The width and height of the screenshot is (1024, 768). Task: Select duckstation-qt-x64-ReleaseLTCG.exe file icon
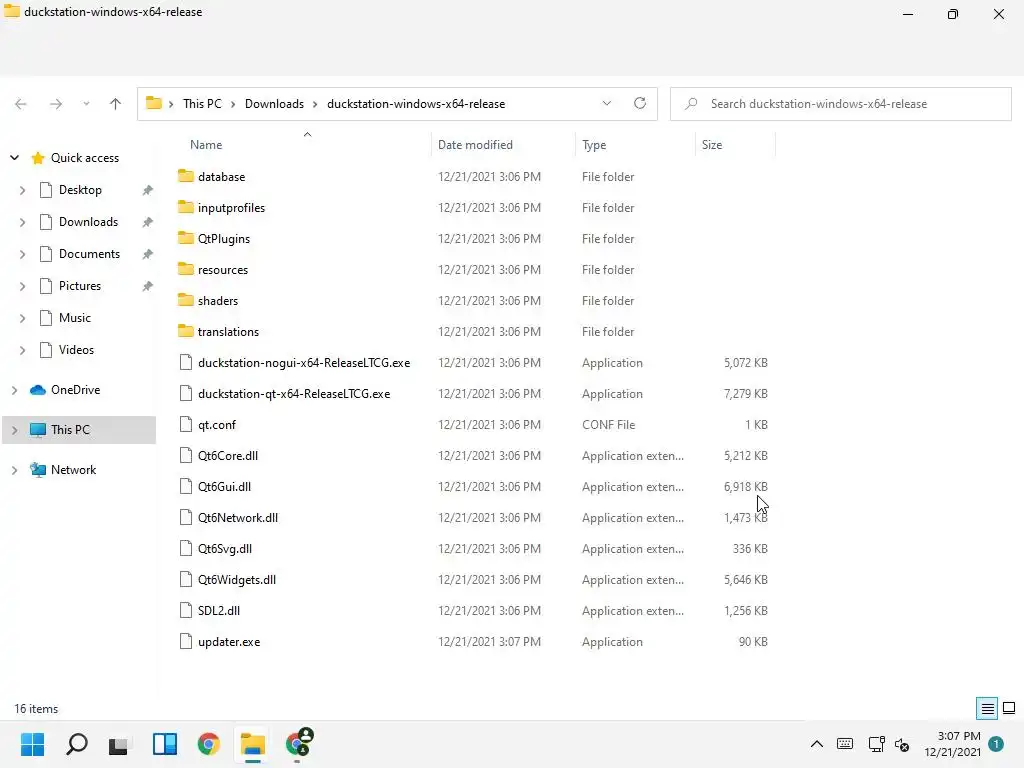pos(185,394)
